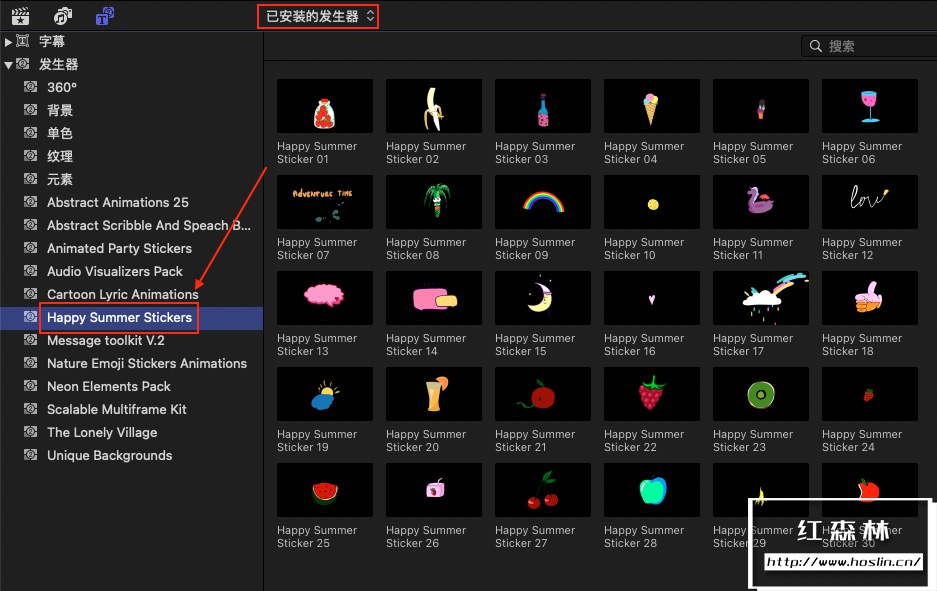This screenshot has width=937, height=591.
Task: Select Sticker 20 orange juice thumbnail
Action: [434, 394]
